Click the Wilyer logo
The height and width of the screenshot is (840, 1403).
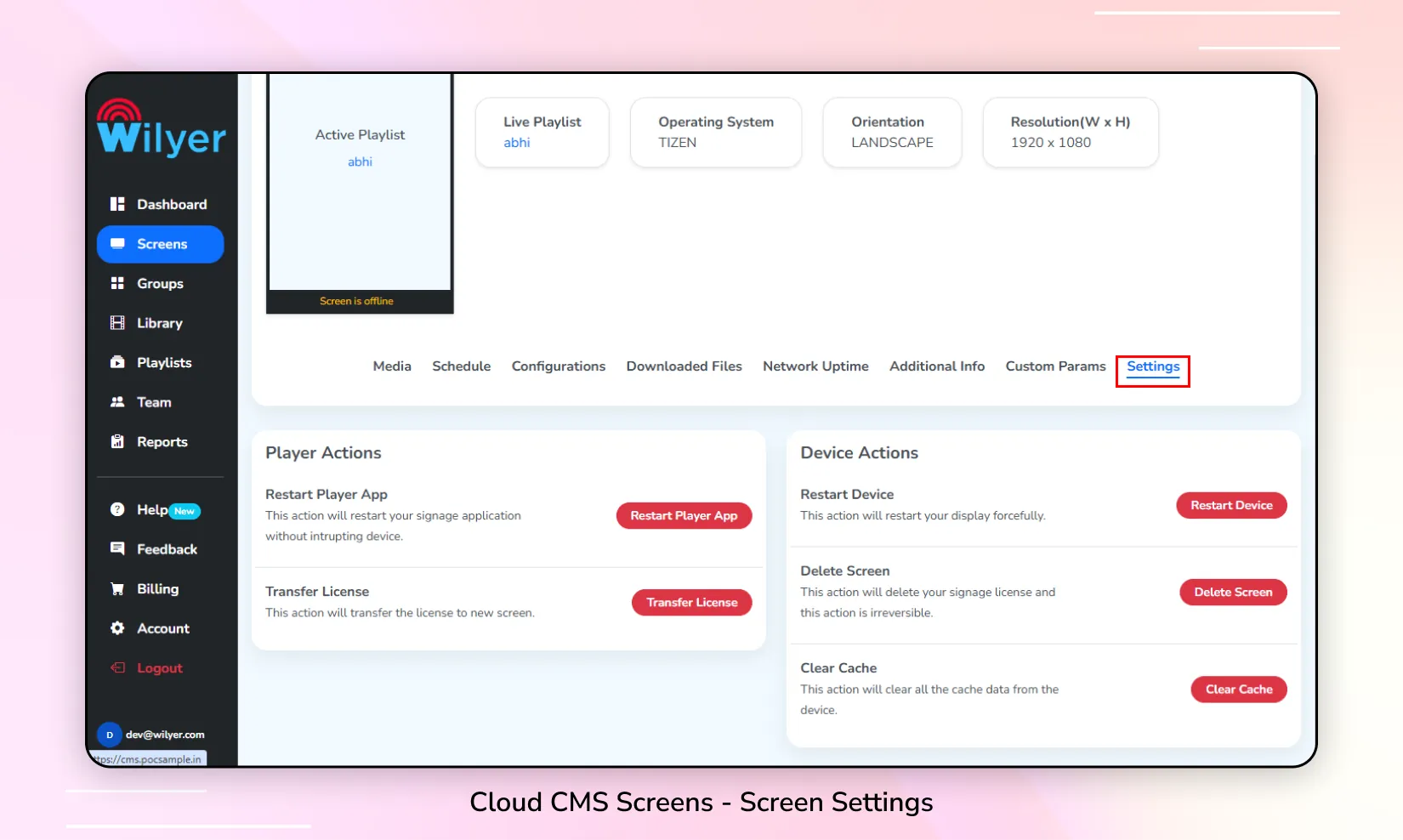coord(161,128)
